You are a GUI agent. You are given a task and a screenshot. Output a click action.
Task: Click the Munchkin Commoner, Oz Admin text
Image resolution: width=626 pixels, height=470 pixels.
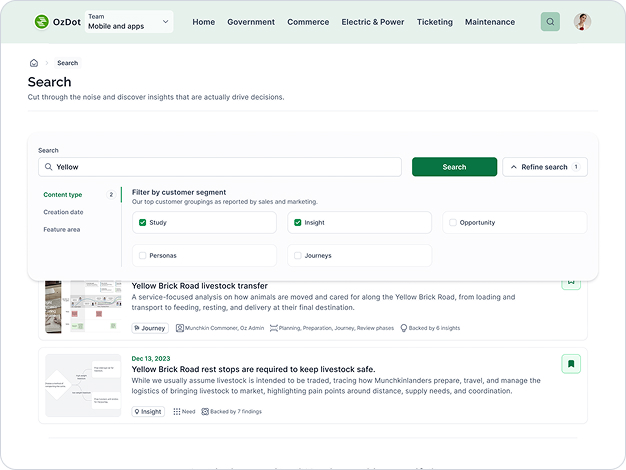click(x=224, y=328)
